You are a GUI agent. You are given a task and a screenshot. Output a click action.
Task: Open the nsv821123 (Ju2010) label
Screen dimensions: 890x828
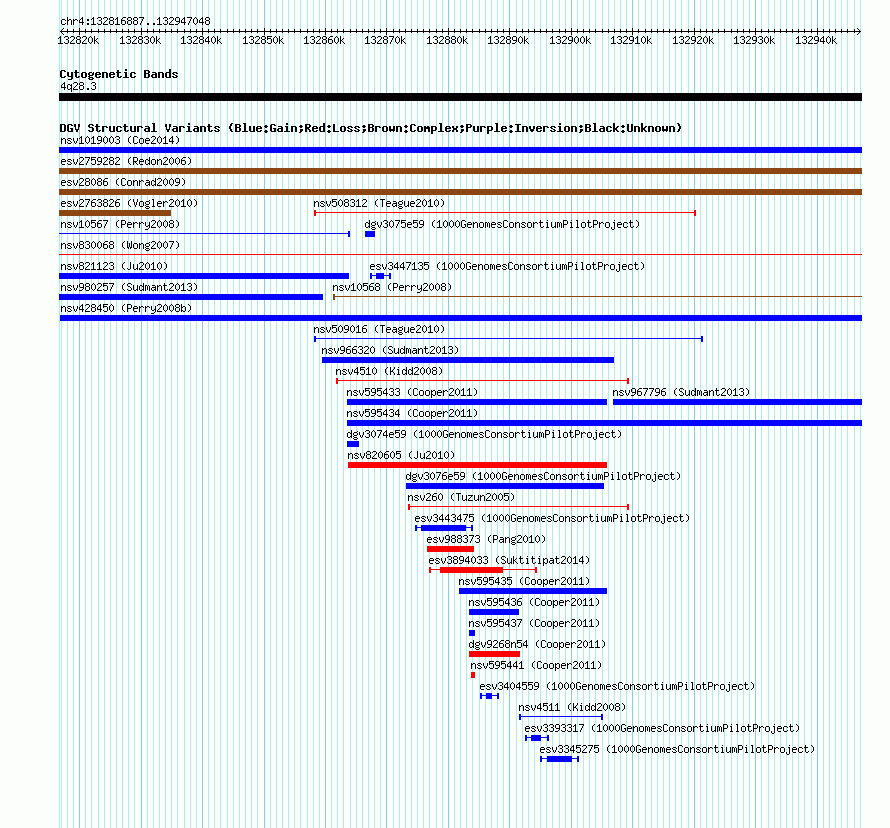[114, 266]
